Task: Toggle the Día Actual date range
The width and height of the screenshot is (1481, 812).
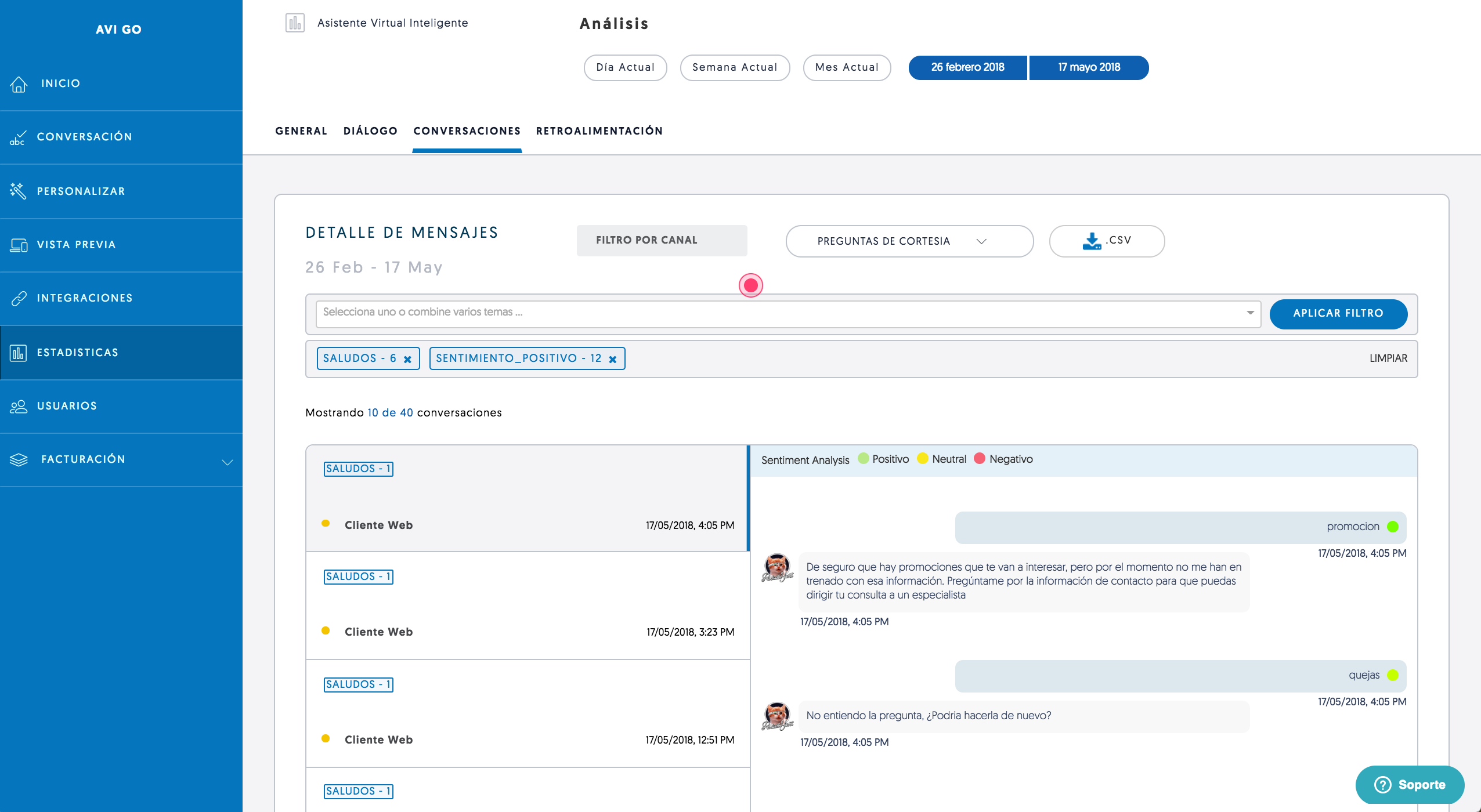Action: pyautogui.click(x=625, y=67)
